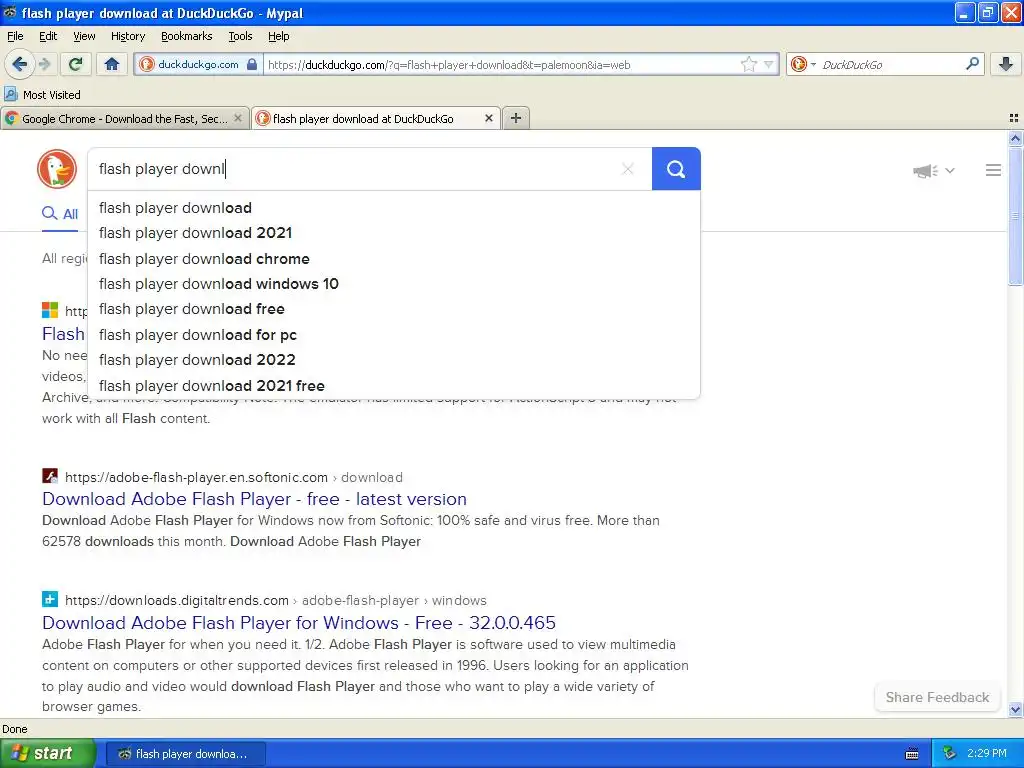Click the magnifier in the browser search box
This screenshot has width=1024, height=768.
click(x=972, y=63)
